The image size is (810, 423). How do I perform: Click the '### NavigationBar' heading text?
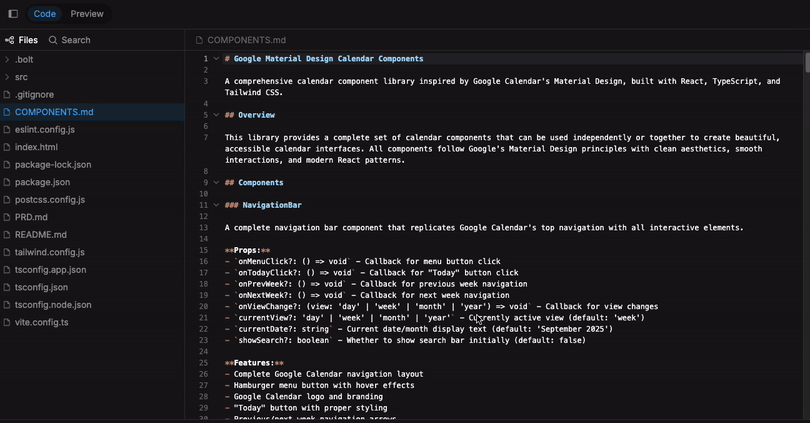pyautogui.click(x=263, y=205)
